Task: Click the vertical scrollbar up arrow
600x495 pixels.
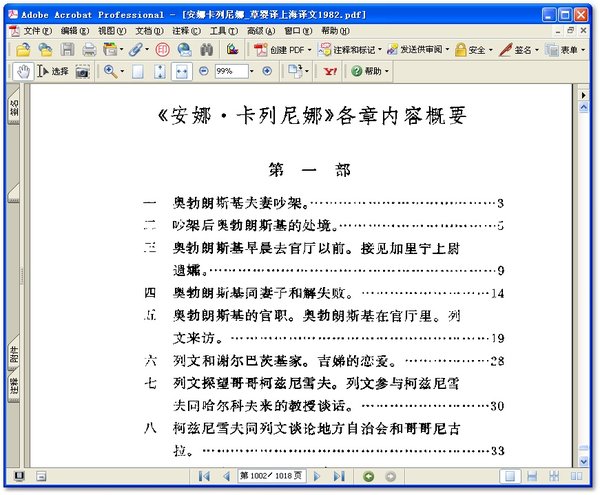Action: tap(584, 107)
